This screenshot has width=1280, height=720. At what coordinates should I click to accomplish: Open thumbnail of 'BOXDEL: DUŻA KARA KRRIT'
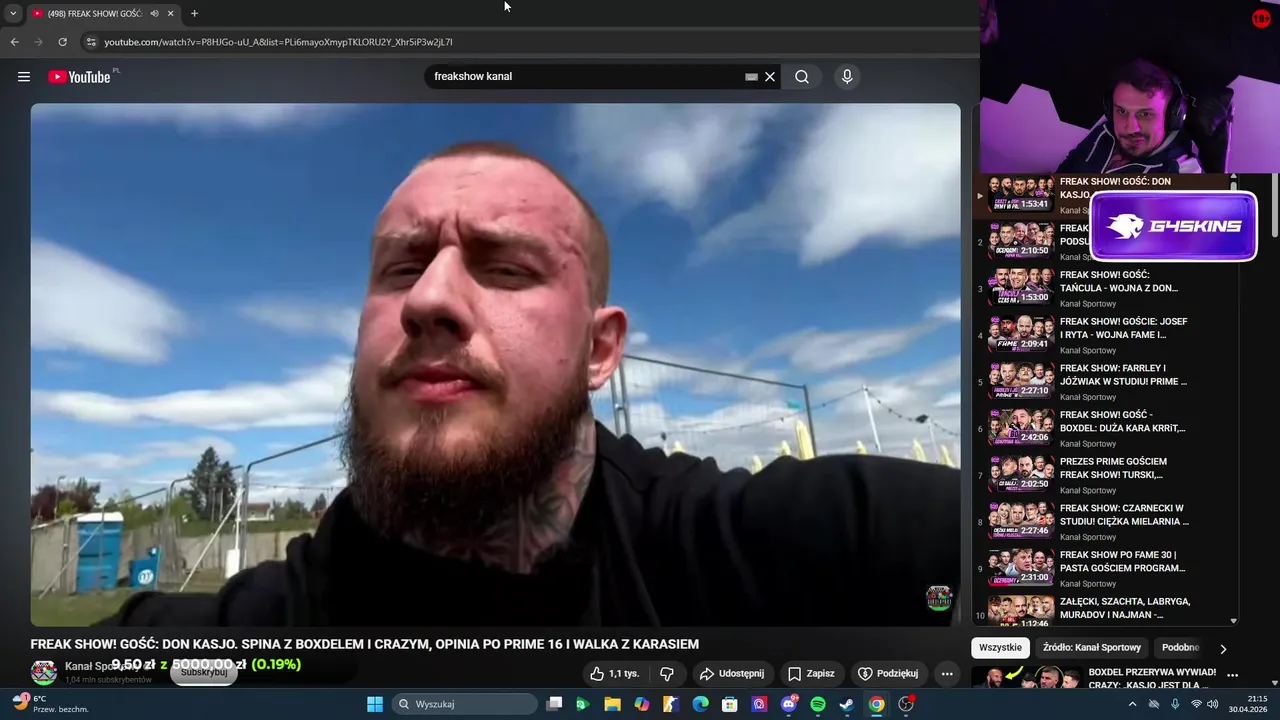tap(1020, 428)
